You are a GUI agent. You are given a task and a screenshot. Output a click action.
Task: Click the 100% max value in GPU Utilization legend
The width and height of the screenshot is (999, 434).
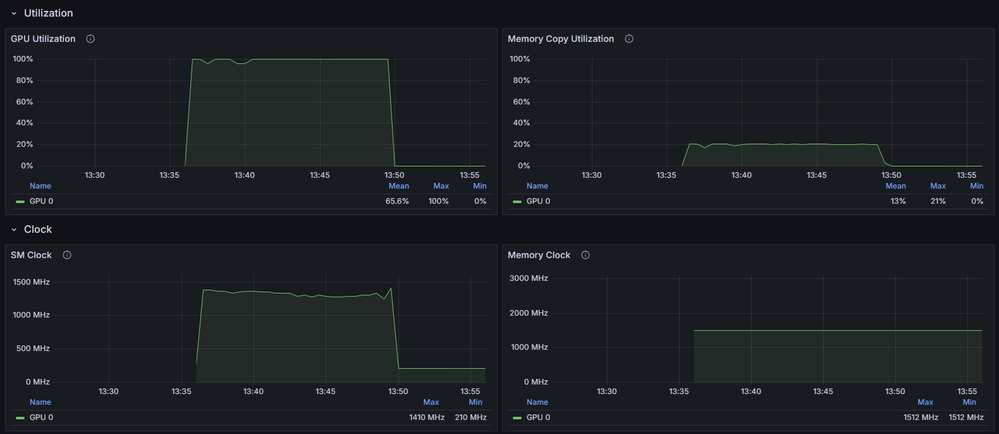(x=438, y=201)
